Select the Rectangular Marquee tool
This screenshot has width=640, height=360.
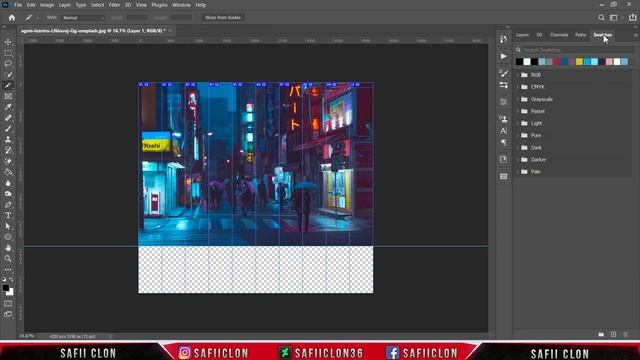[x=8, y=53]
